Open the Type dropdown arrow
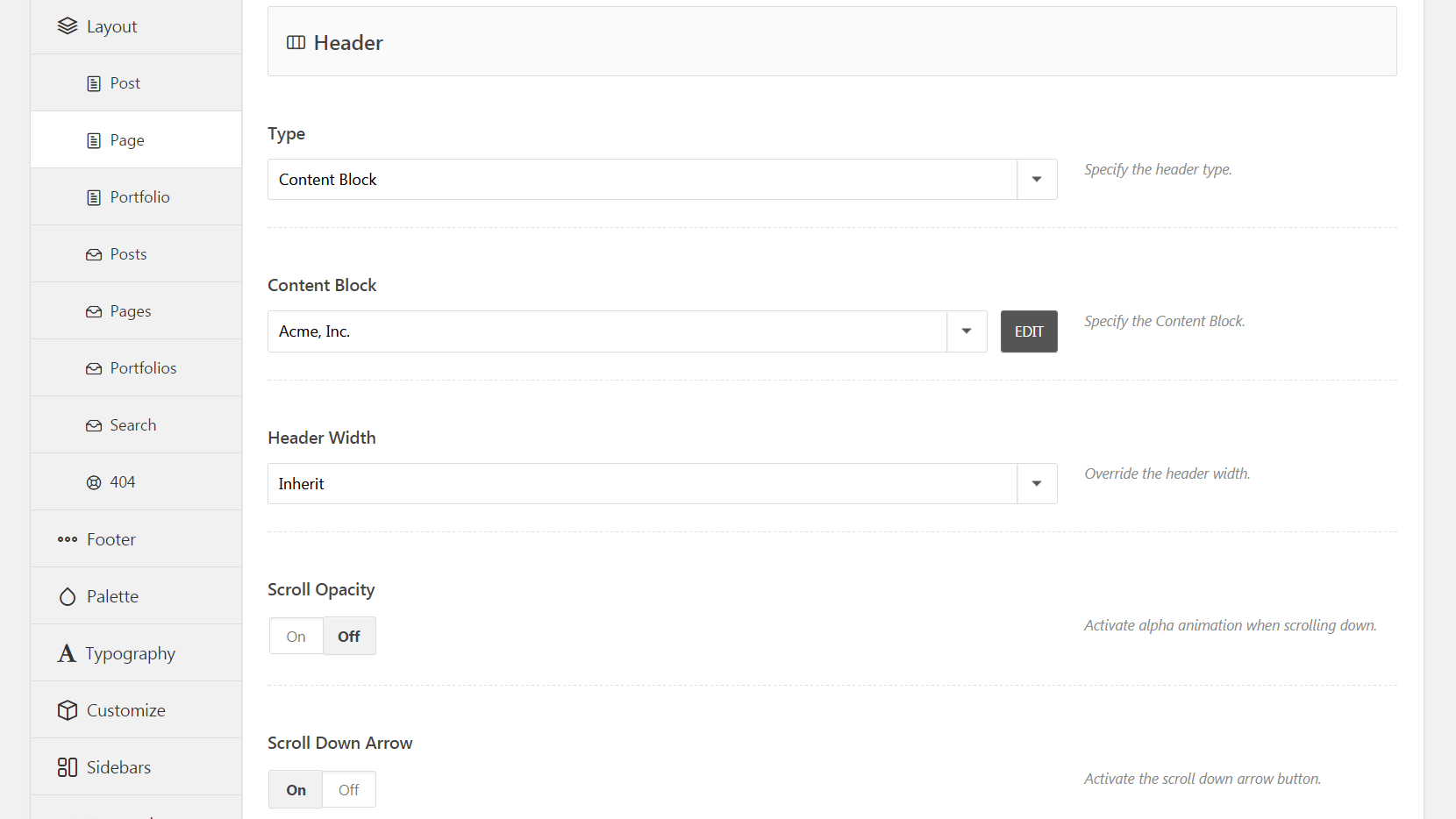 [x=1037, y=179]
